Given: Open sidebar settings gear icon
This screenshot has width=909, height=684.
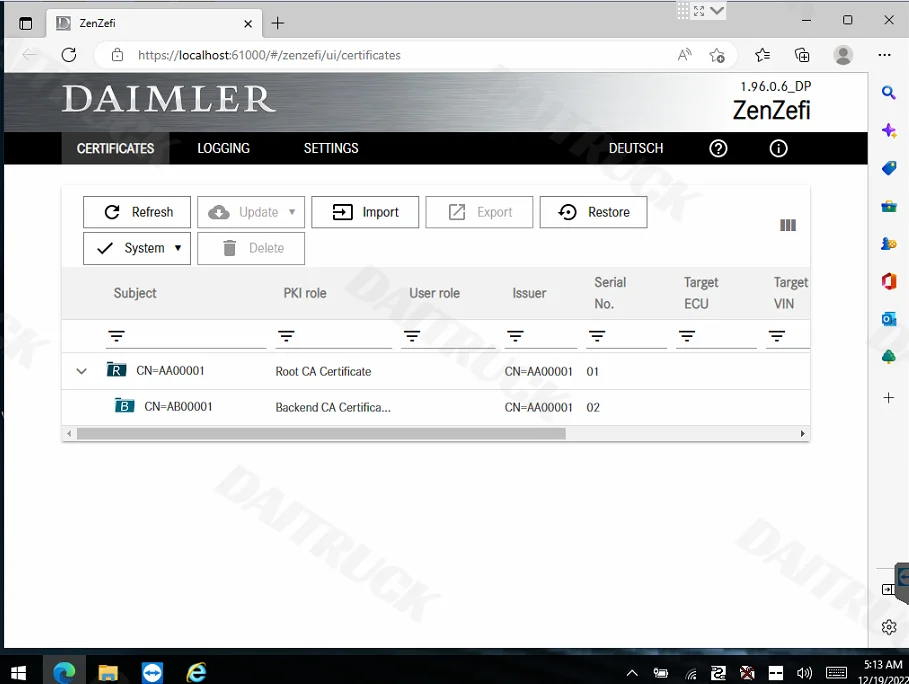Looking at the screenshot, I should pos(889,627).
